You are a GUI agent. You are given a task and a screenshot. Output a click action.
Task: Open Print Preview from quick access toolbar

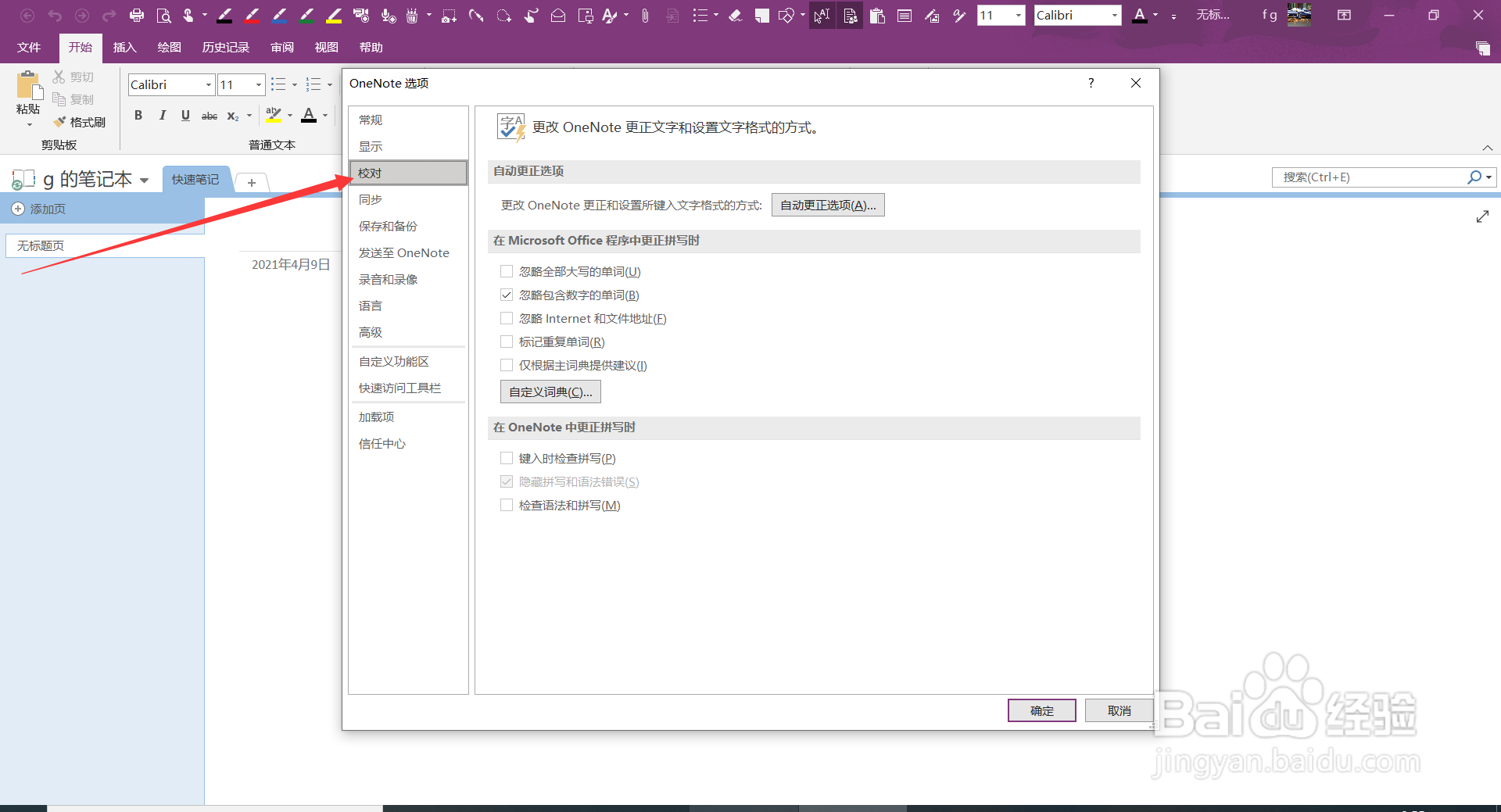point(163,15)
